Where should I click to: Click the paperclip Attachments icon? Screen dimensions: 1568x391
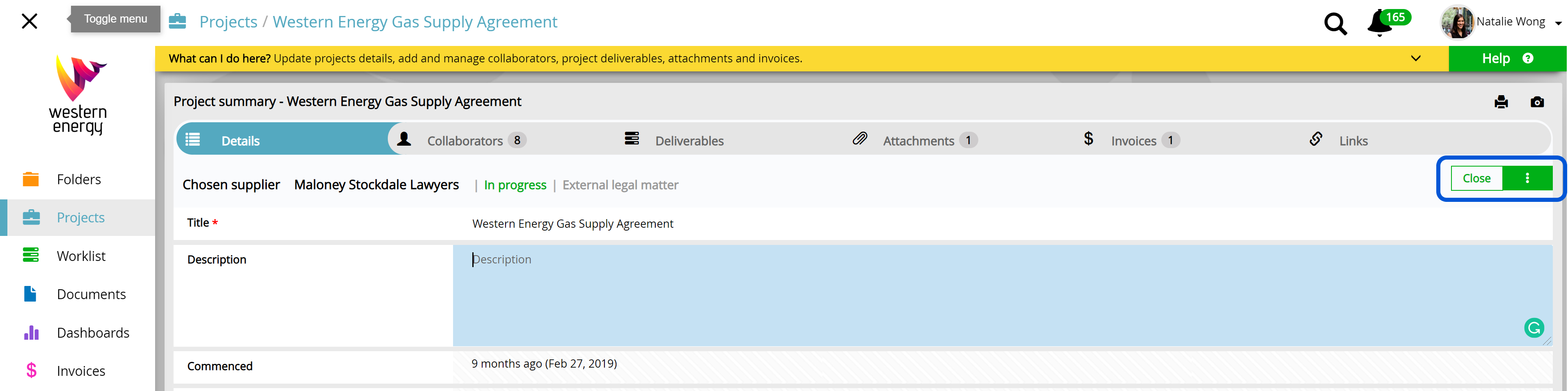859,139
